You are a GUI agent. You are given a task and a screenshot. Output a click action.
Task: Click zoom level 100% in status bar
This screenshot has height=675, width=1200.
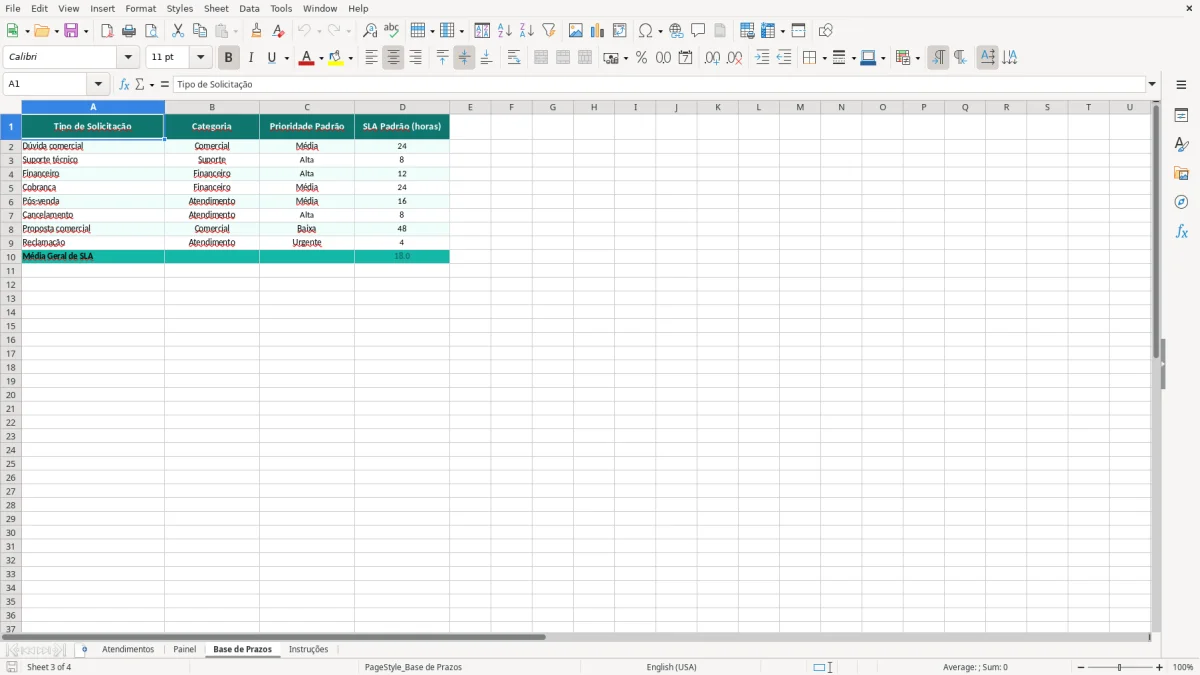point(1183,667)
